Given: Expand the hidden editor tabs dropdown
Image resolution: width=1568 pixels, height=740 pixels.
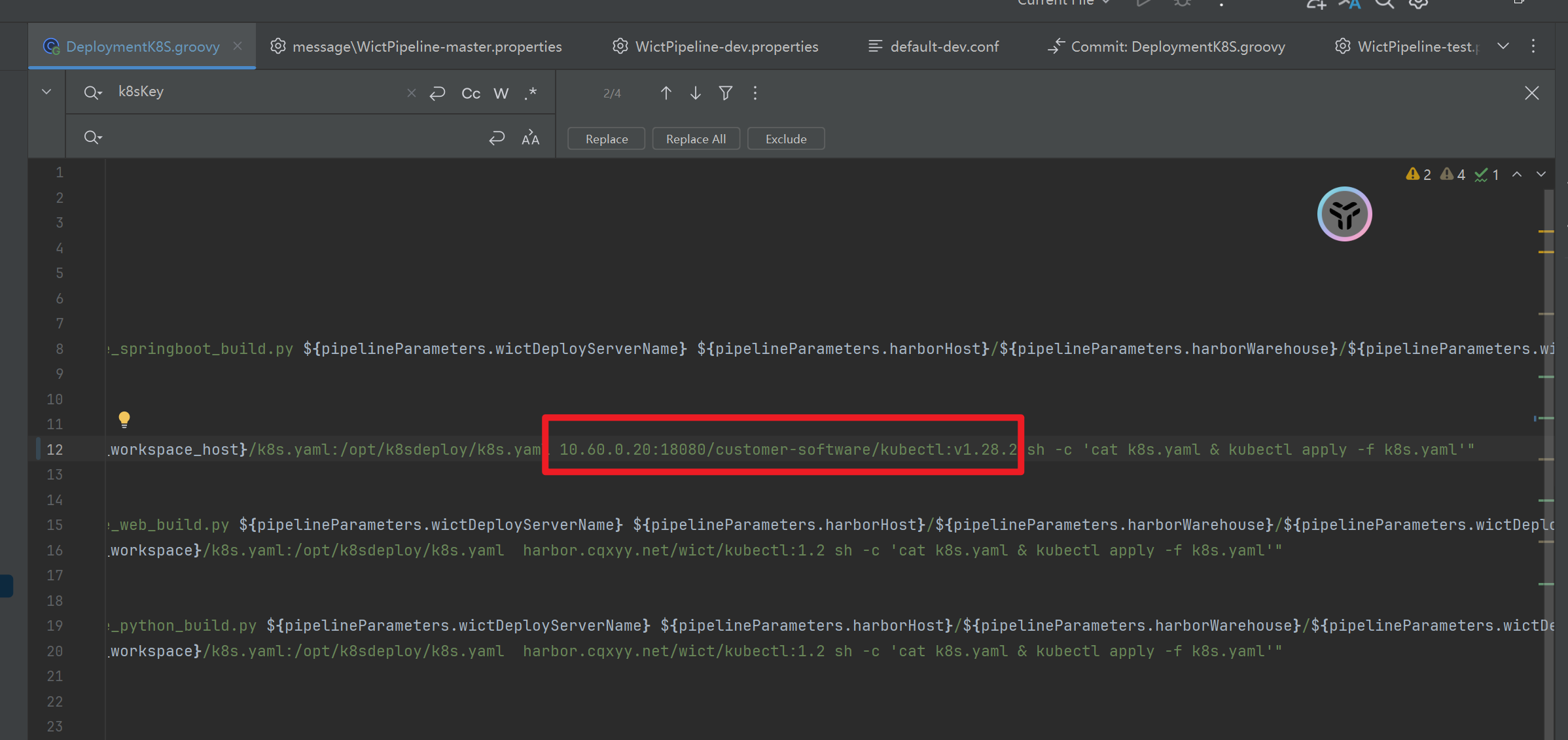Looking at the screenshot, I should click(x=1503, y=46).
